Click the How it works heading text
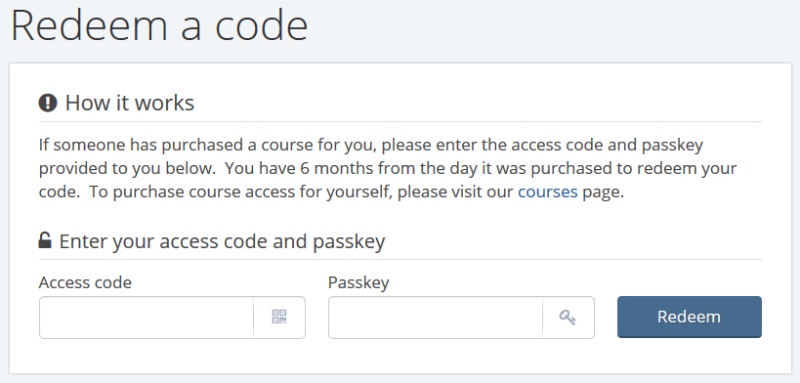The width and height of the screenshot is (800, 383). click(x=130, y=103)
